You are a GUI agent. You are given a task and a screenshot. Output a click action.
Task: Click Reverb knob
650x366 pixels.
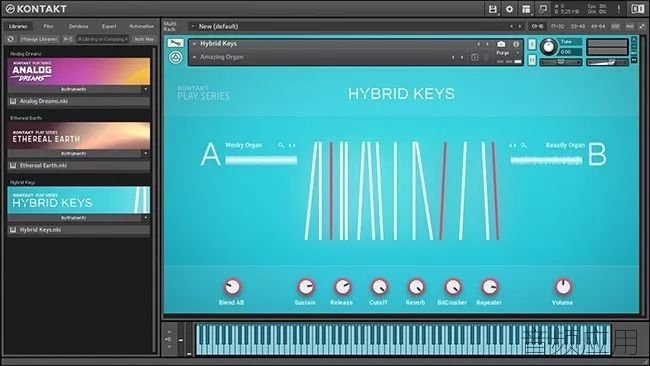pyautogui.click(x=416, y=287)
